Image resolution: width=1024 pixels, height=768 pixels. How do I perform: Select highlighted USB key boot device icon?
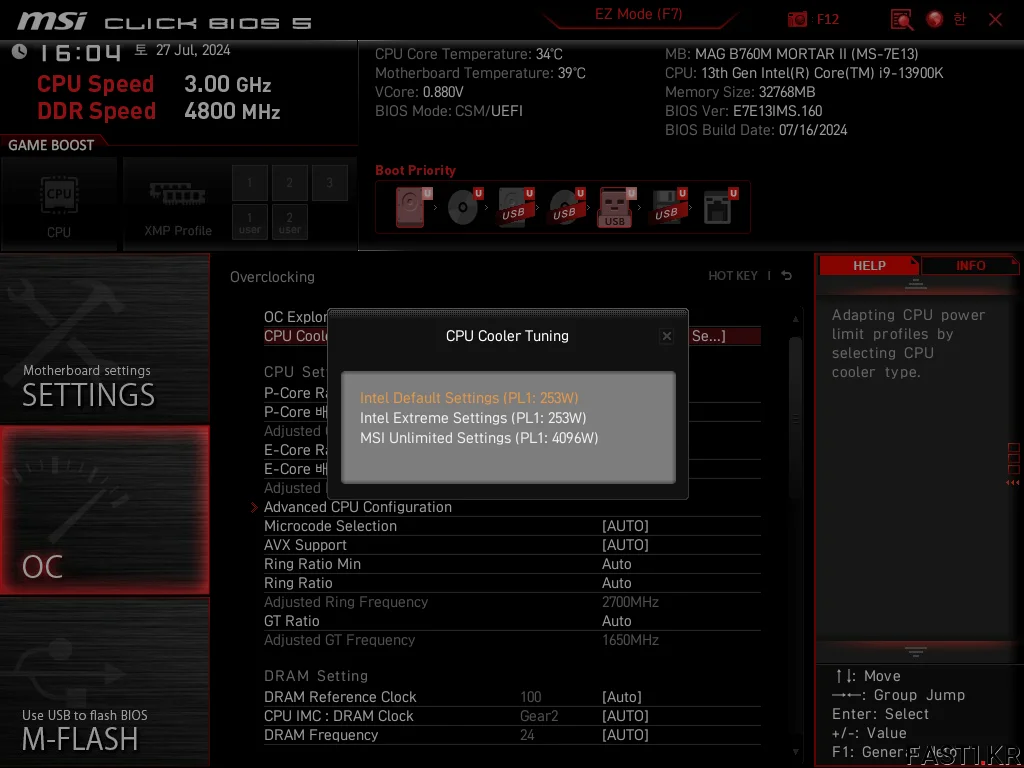click(616, 207)
